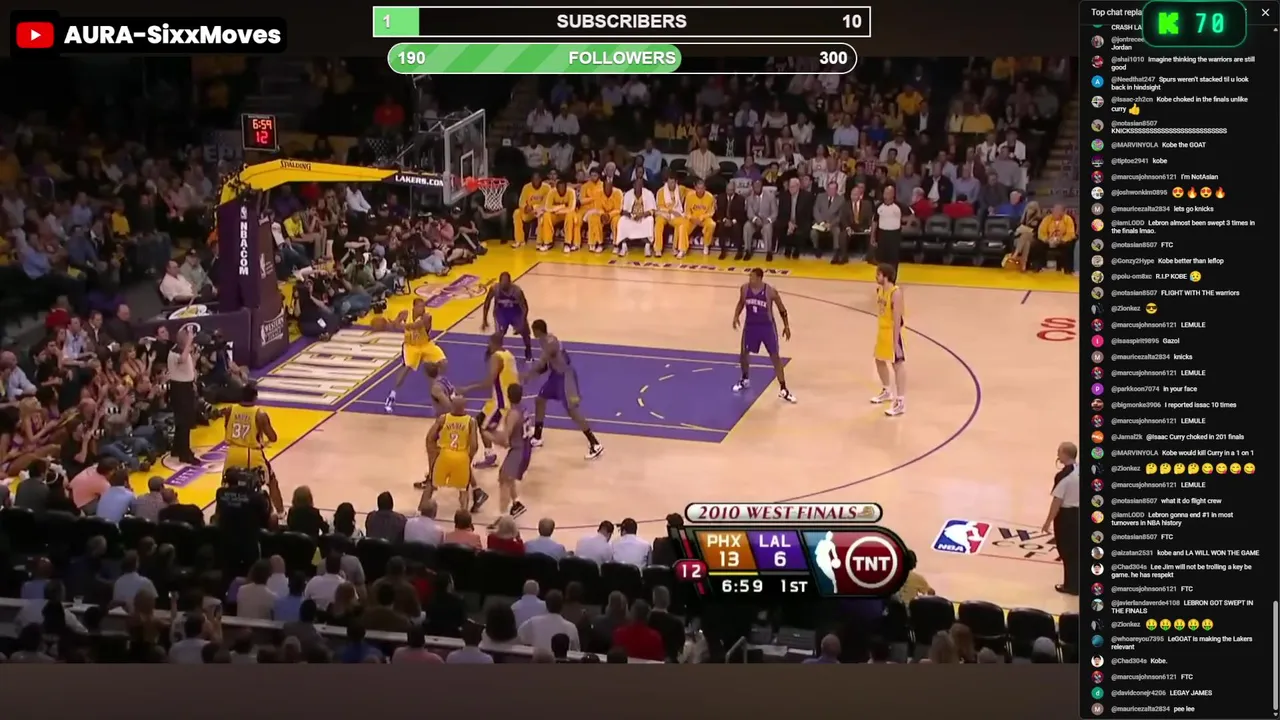Viewport: 1280px width, 720px height.
Task: Click avatar beside 'I'm NotAsian' message
Action: (x=1097, y=177)
